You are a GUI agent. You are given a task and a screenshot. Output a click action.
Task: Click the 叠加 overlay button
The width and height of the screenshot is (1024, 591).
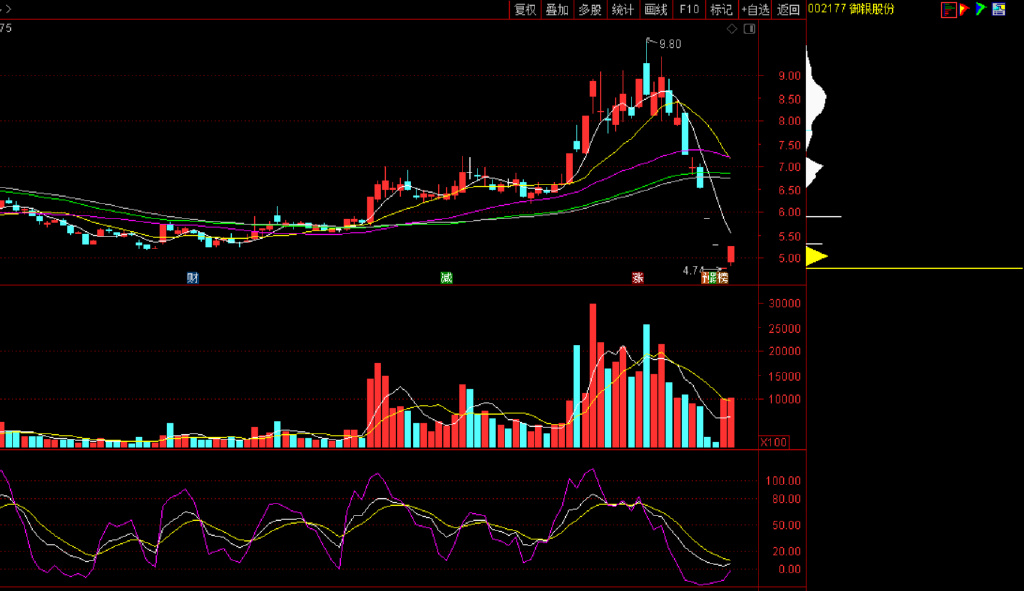pyautogui.click(x=557, y=10)
